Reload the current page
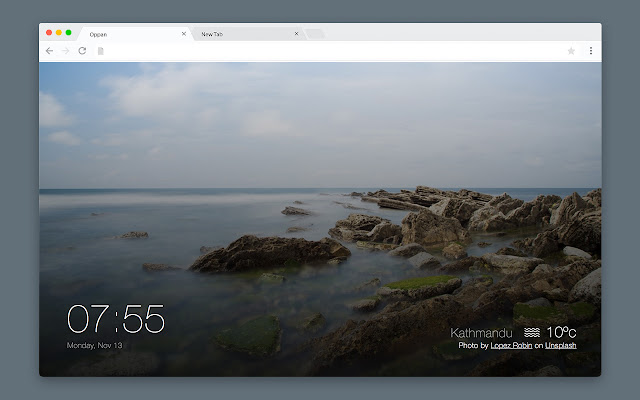Screen dimensions: 640x400 click(x=82, y=50)
